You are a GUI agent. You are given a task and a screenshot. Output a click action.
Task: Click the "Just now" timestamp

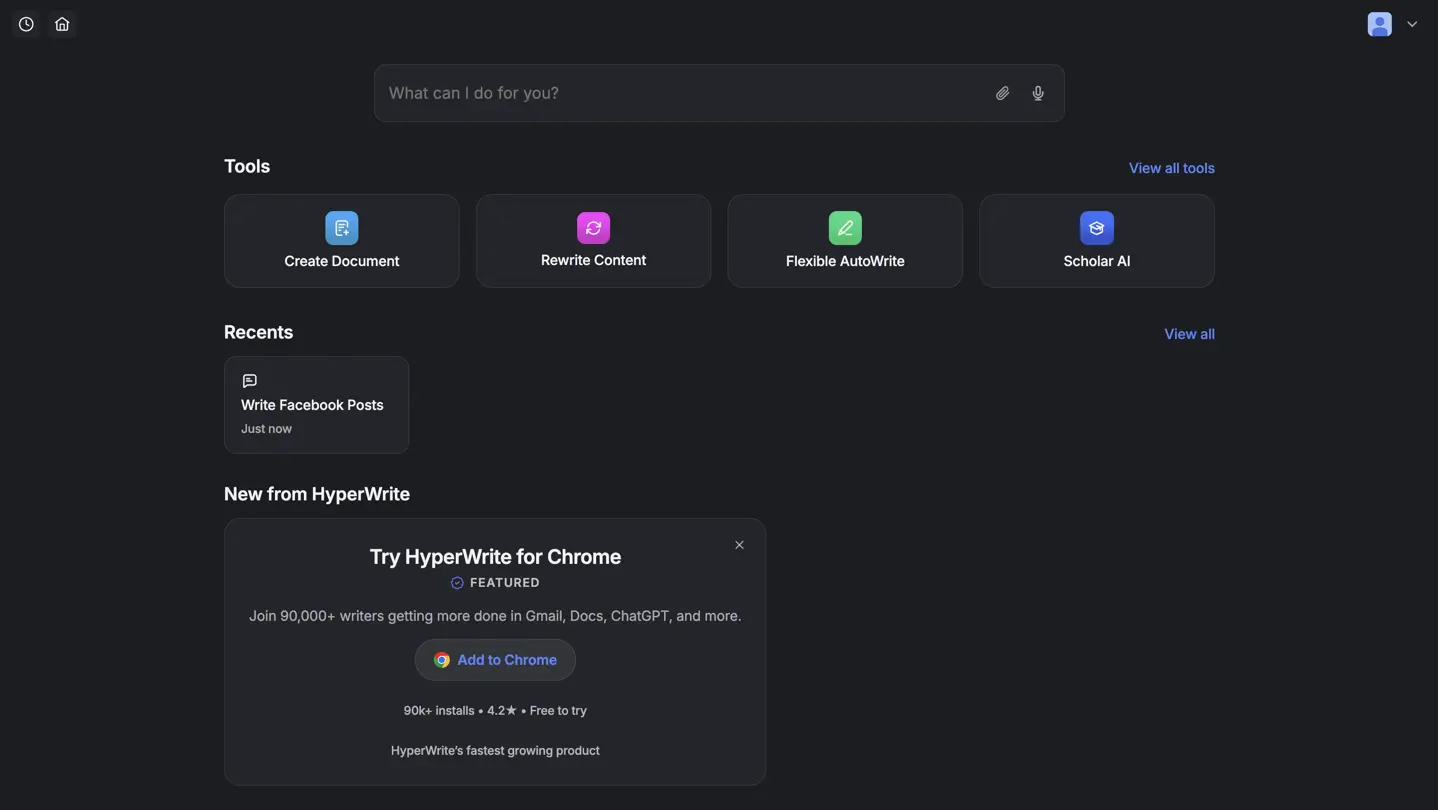tap(266, 429)
